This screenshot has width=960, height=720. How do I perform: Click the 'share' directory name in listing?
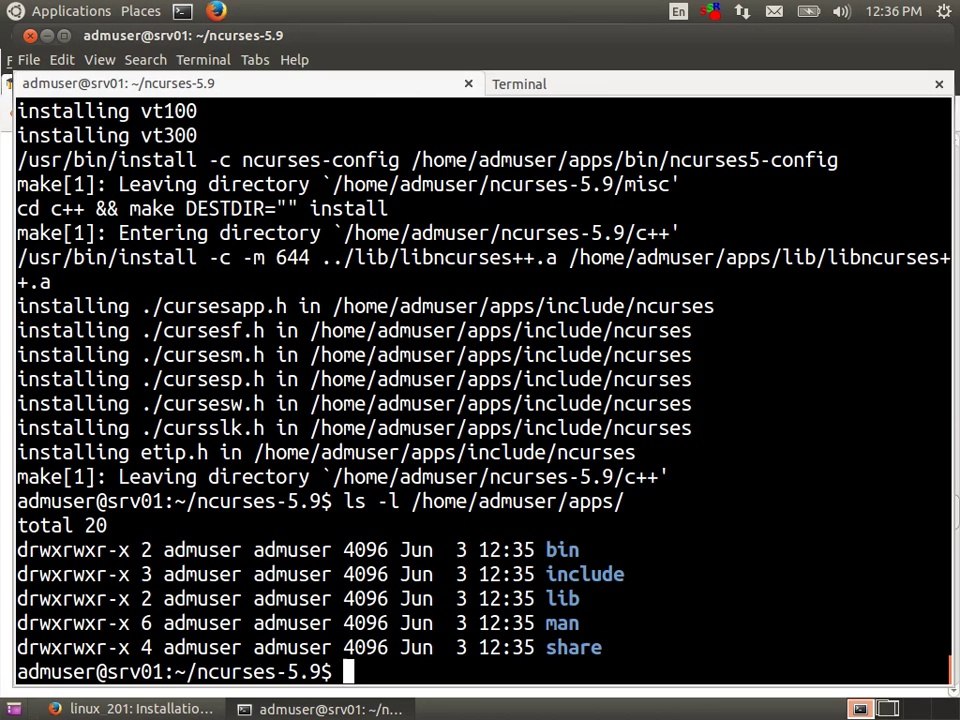click(574, 648)
